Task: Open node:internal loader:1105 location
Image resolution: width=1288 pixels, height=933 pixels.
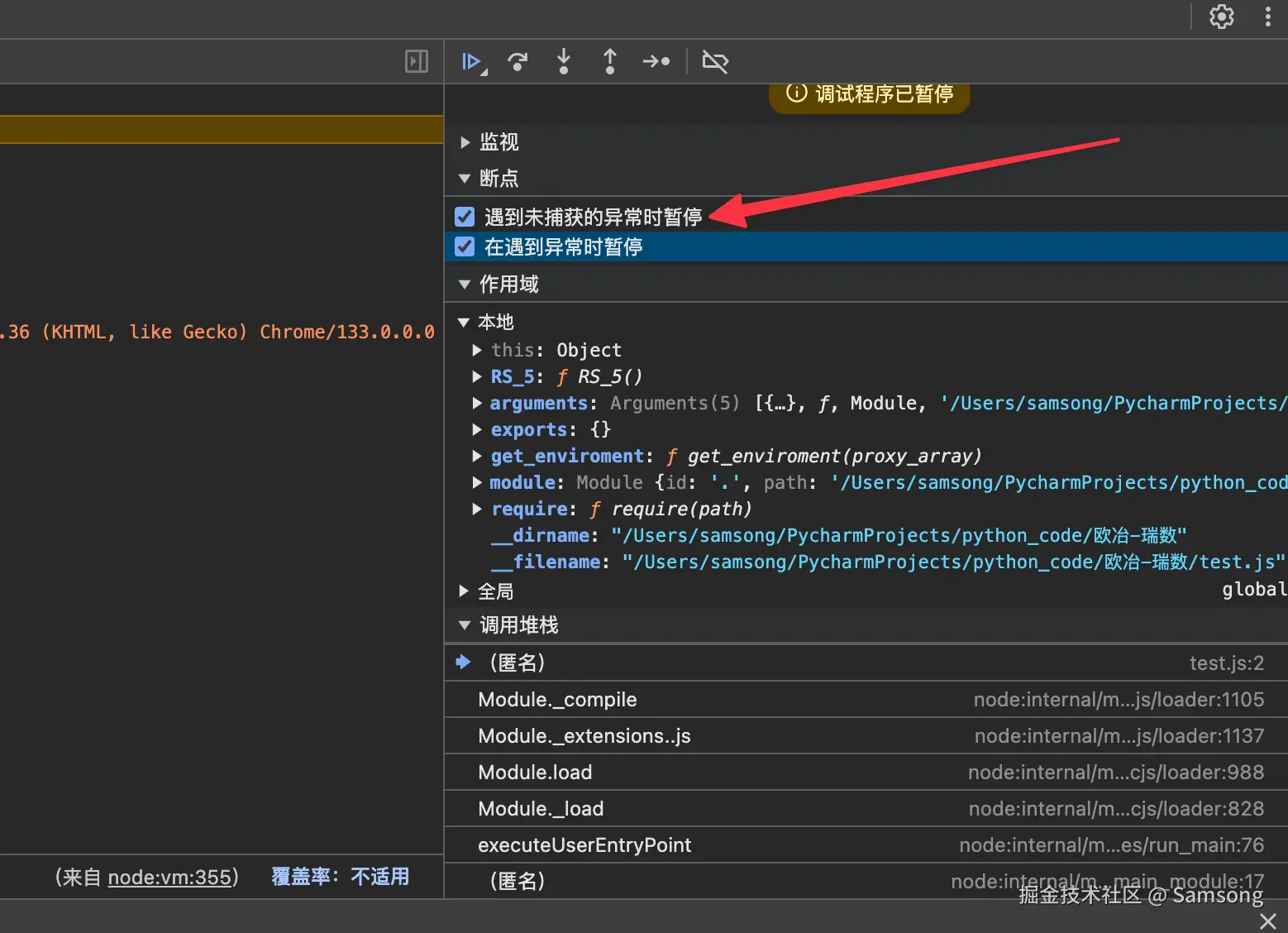Action: point(1119,700)
